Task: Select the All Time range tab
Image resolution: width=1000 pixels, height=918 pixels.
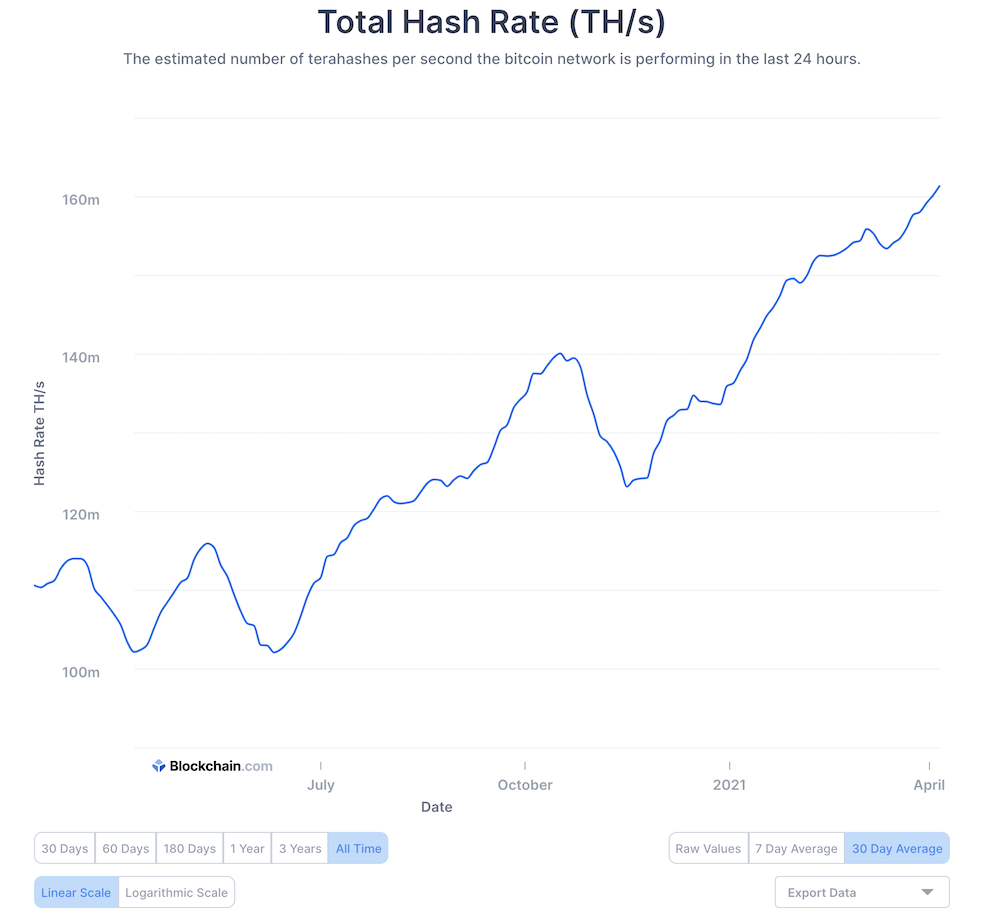Action: coord(358,847)
